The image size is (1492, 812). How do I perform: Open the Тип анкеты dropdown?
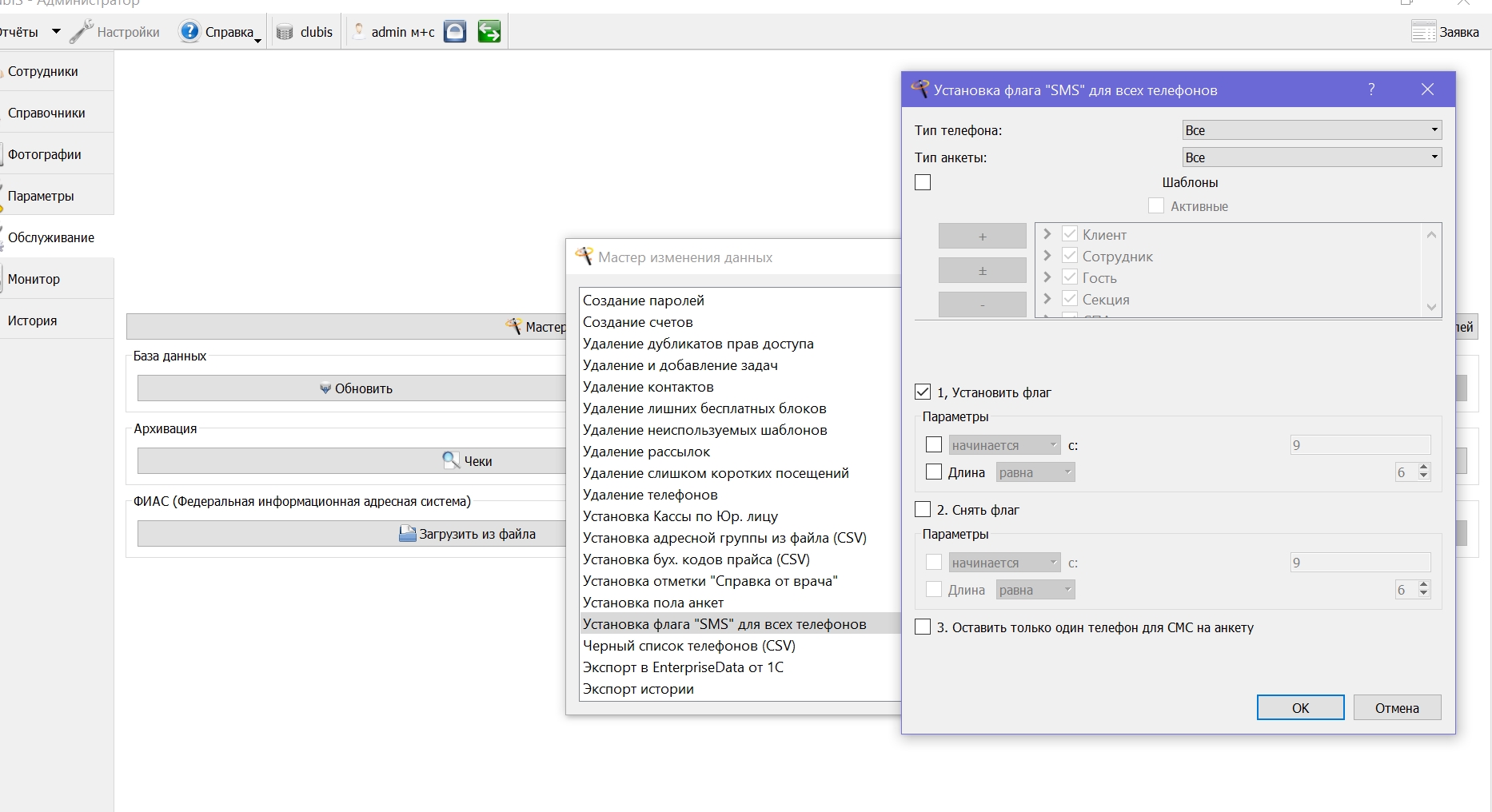tap(1312, 157)
